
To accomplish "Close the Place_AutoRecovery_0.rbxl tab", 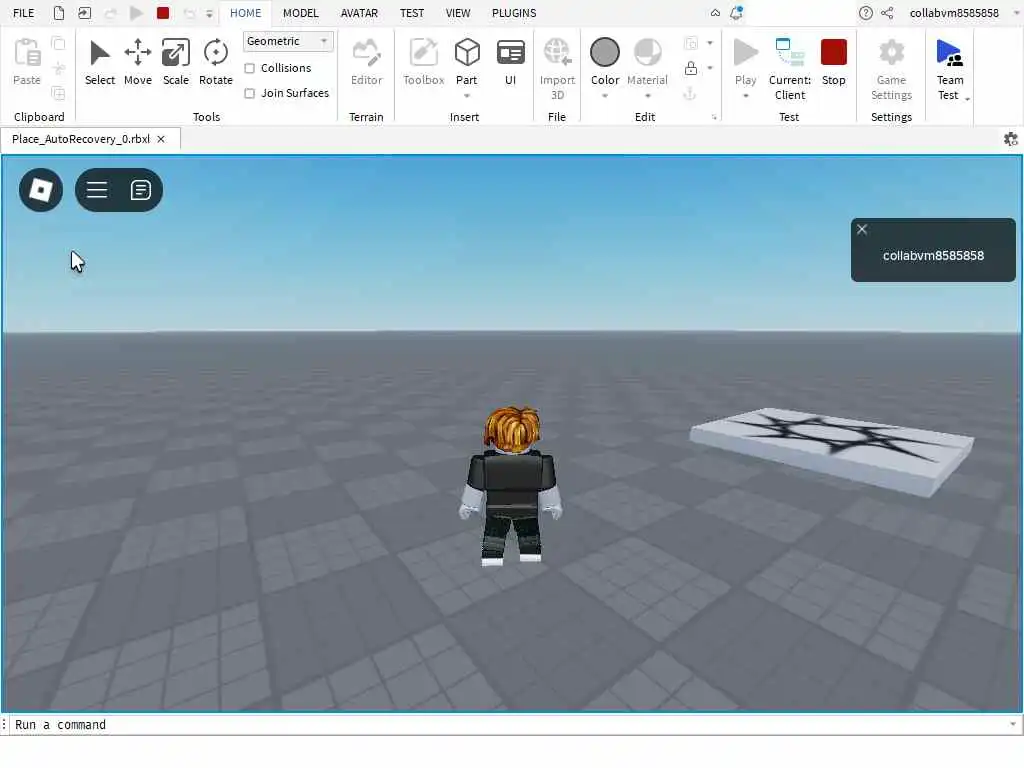I will pyautogui.click(x=161, y=139).
